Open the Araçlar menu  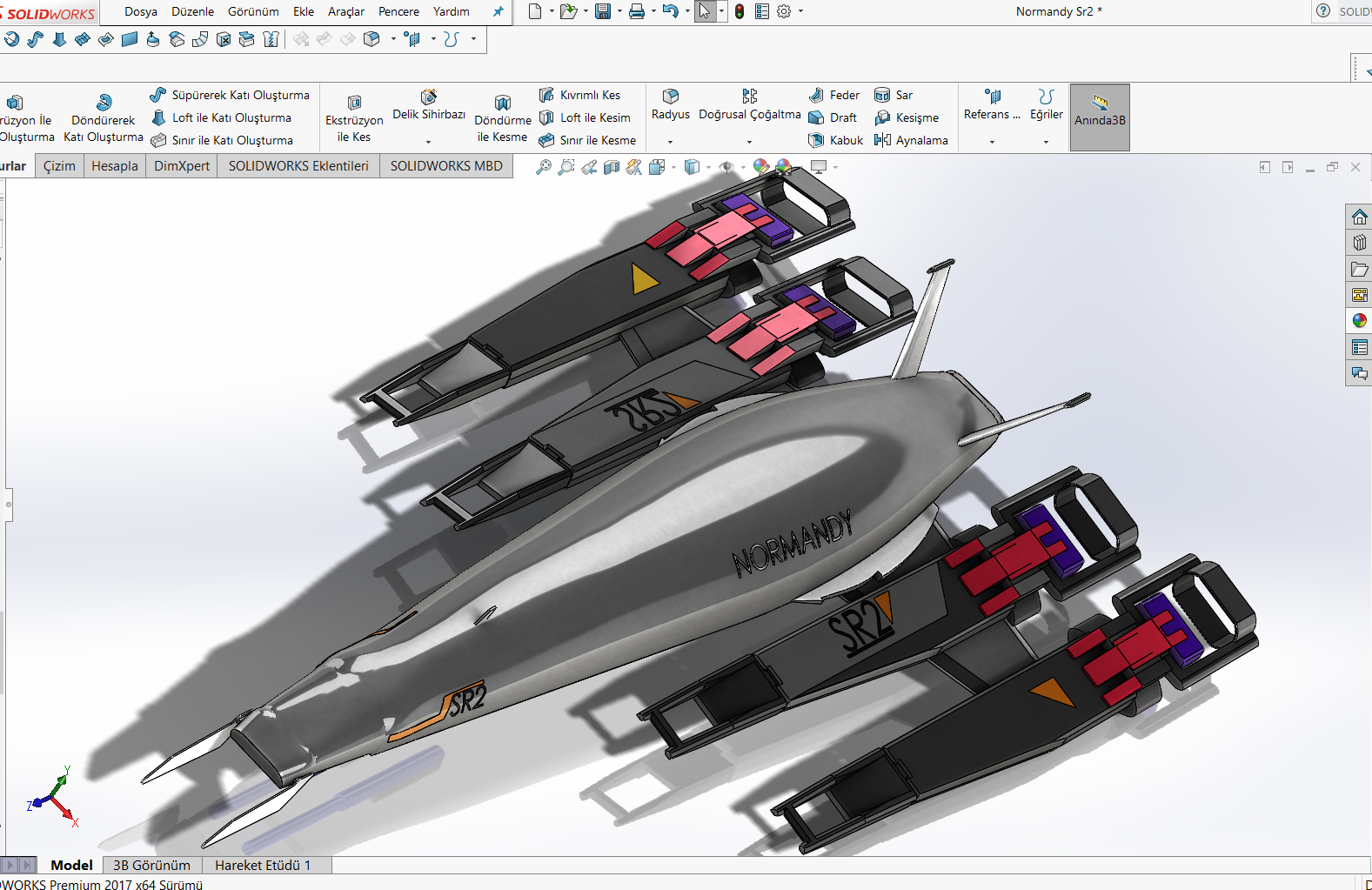(x=345, y=11)
